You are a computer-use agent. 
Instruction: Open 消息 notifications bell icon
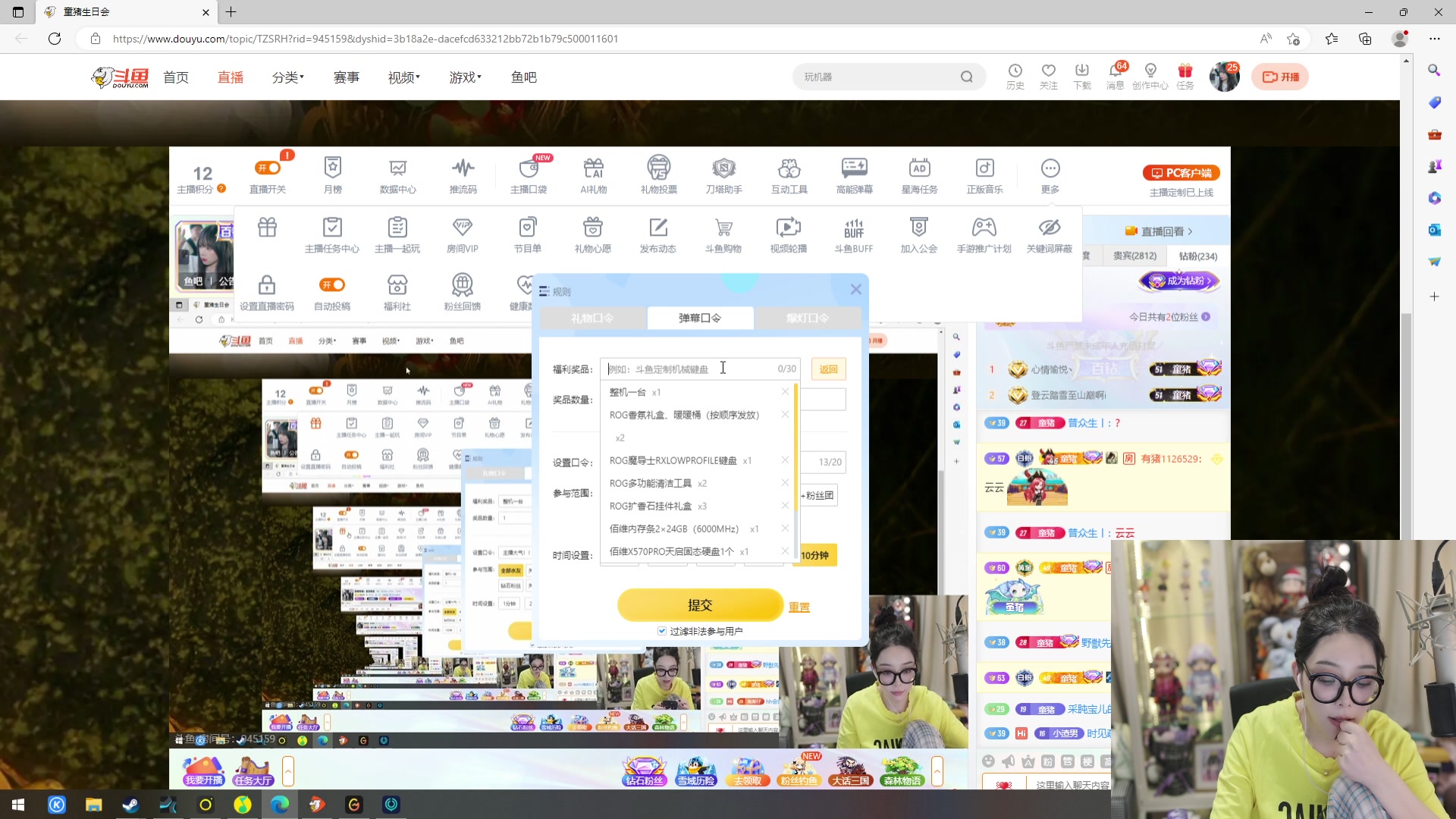coord(1115,75)
